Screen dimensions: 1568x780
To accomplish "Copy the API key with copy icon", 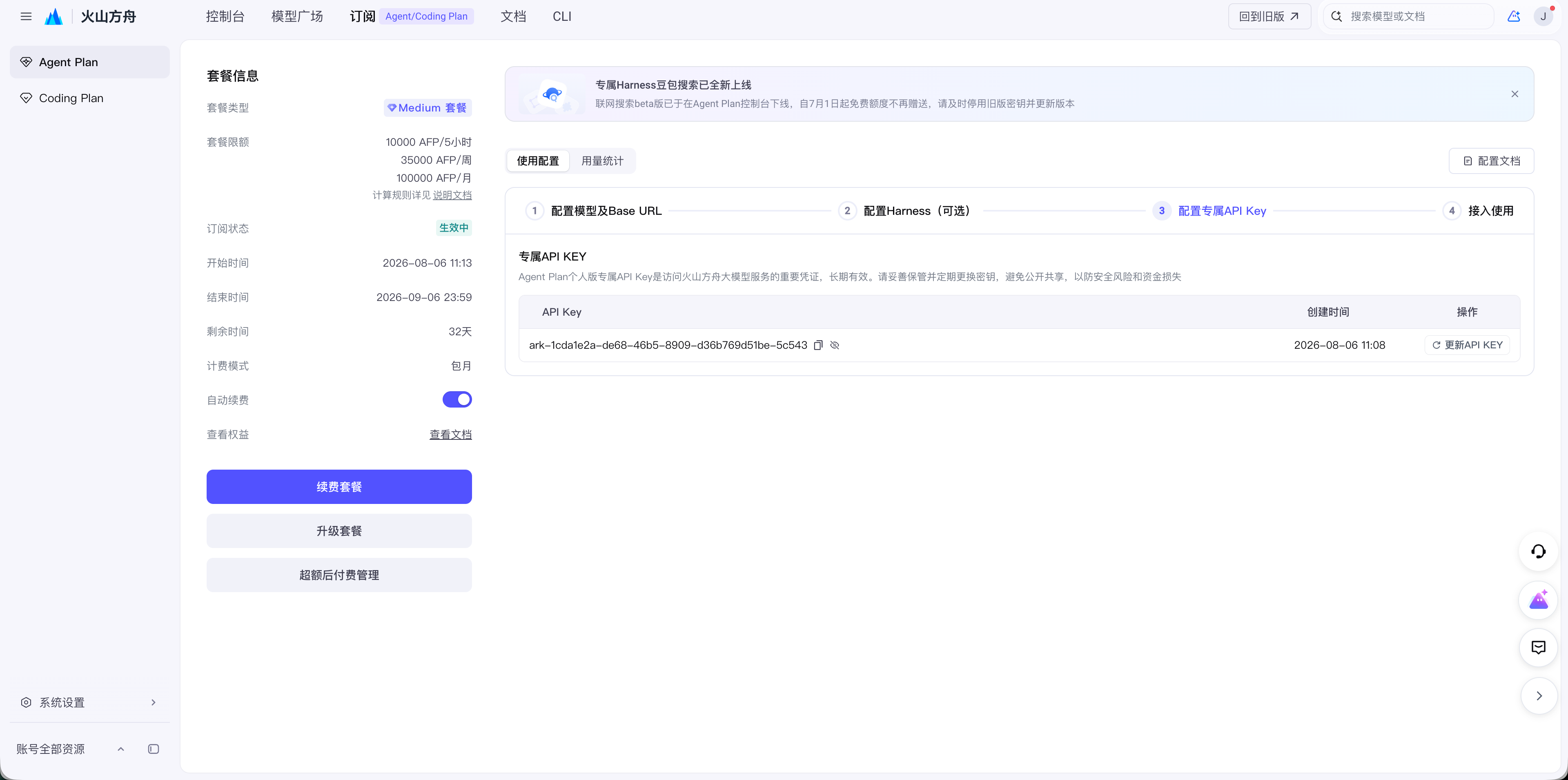I will point(818,345).
